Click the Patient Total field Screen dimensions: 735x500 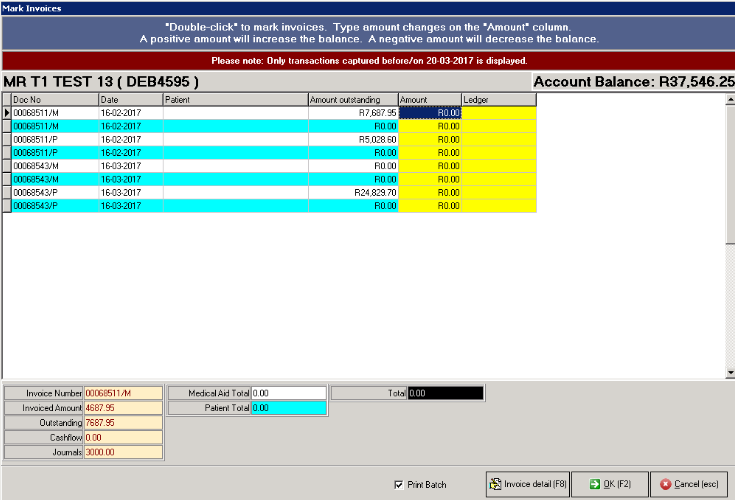[x=288, y=408]
